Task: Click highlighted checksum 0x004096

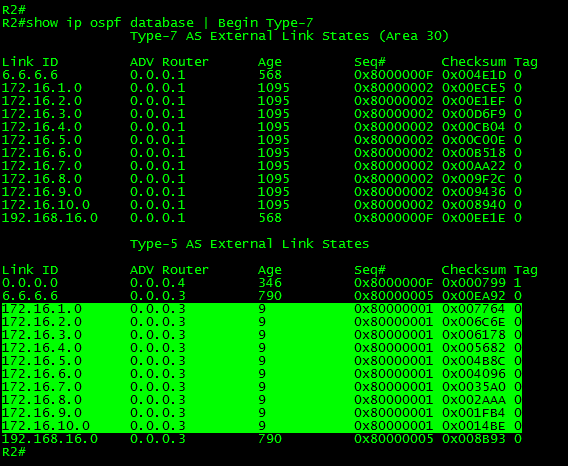Action: [473, 374]
